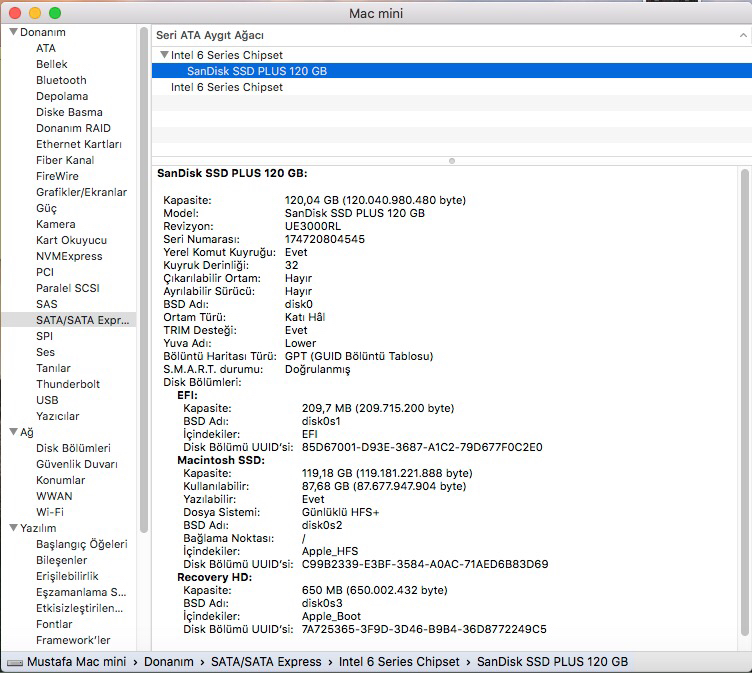Select Bellek in the sidebar
The image size is (752, 673).
pyautogui.click(x=52, y=64)
